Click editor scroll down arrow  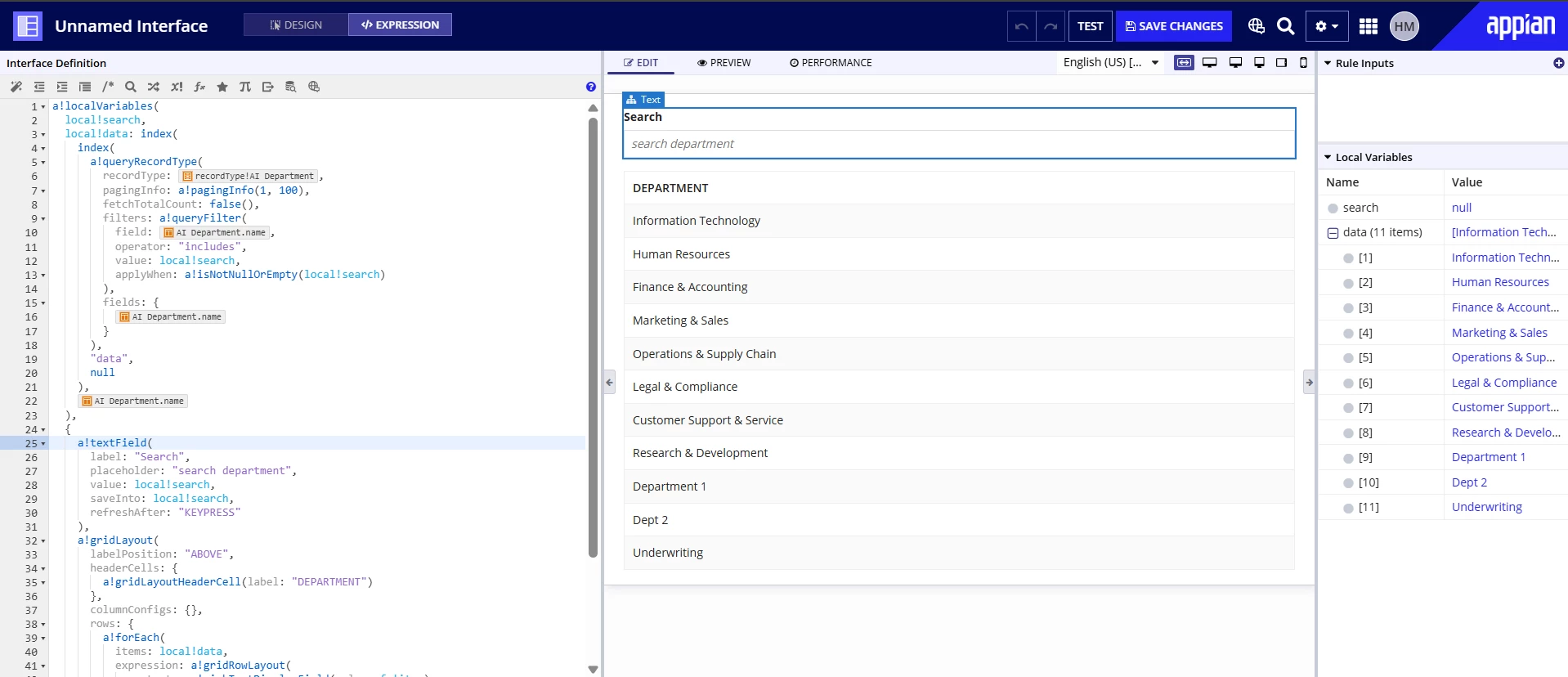coord(593,669)
